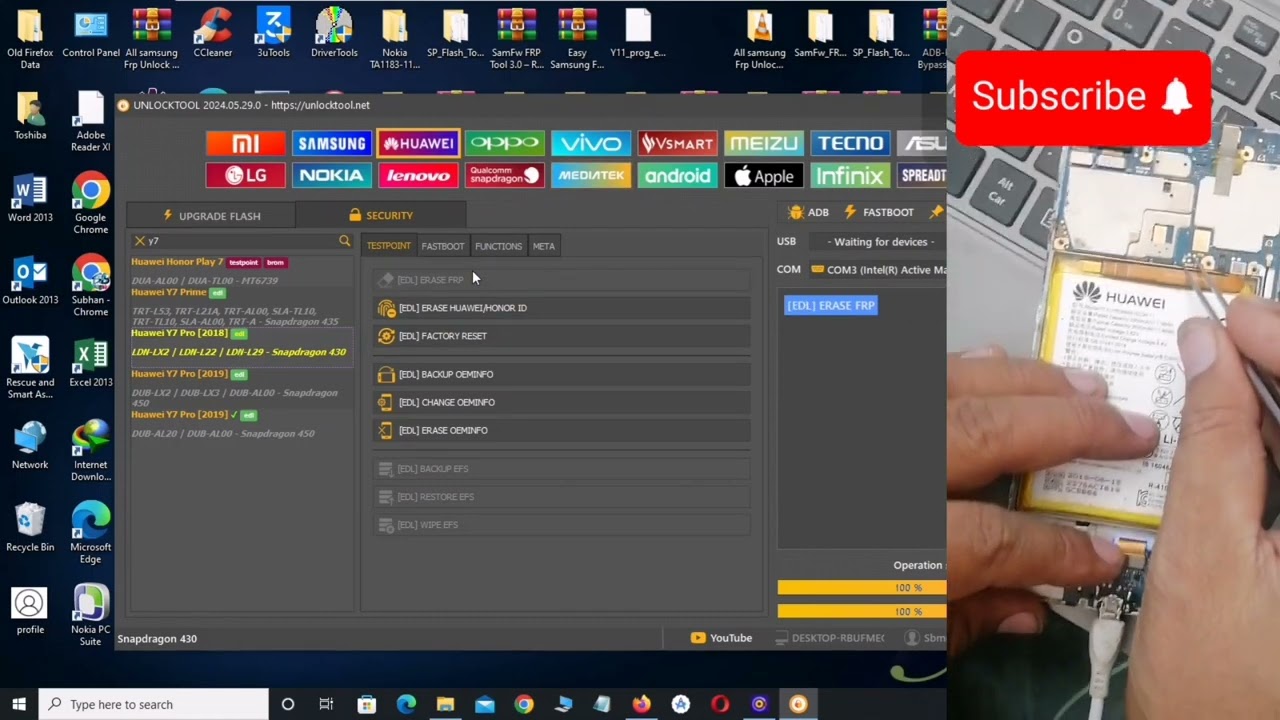
Task: Click the blue [EDL] ERASE FRP button
Action: 831,305
